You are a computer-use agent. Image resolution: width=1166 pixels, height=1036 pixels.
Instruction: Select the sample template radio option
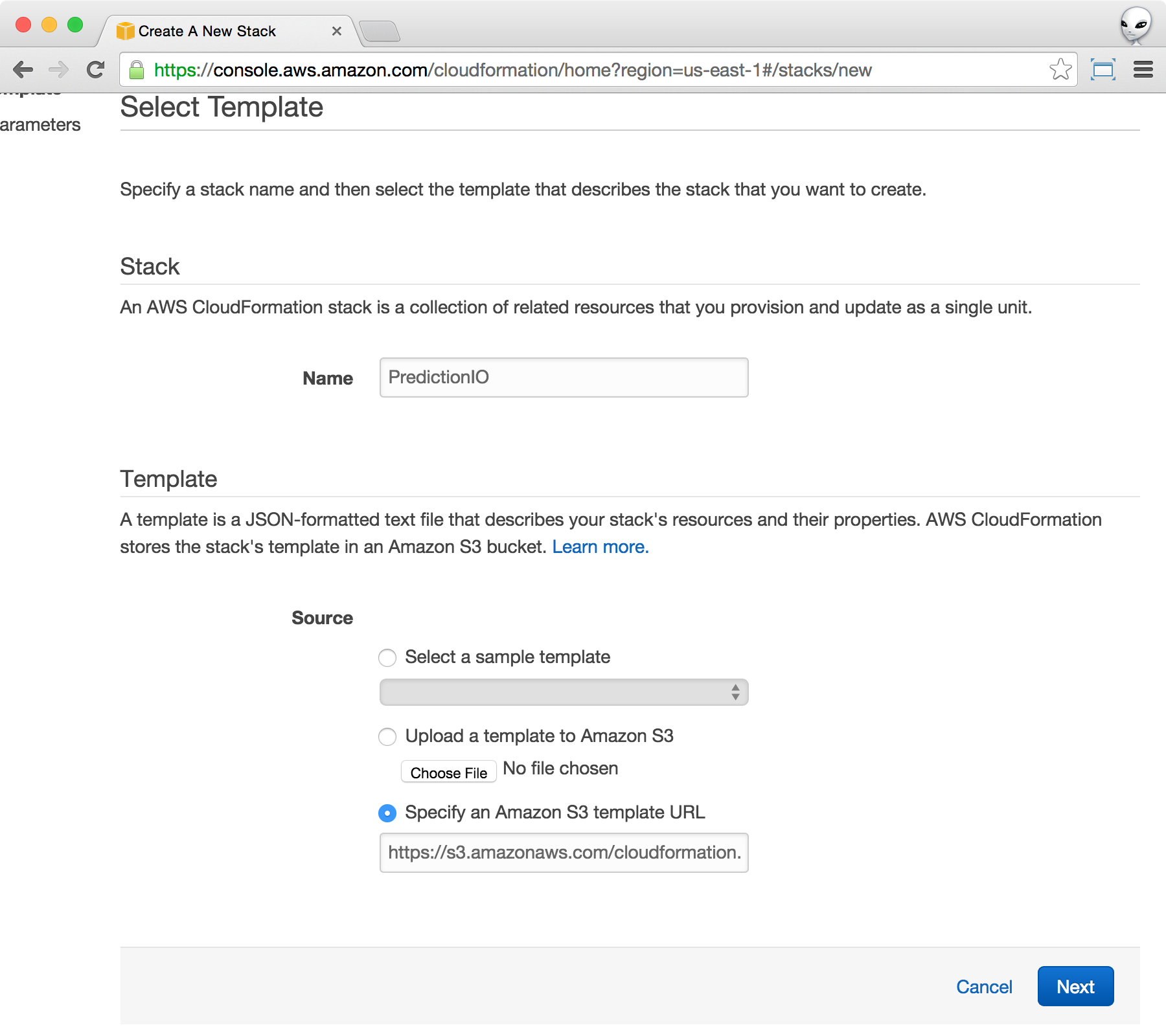[x=387, y=658]
